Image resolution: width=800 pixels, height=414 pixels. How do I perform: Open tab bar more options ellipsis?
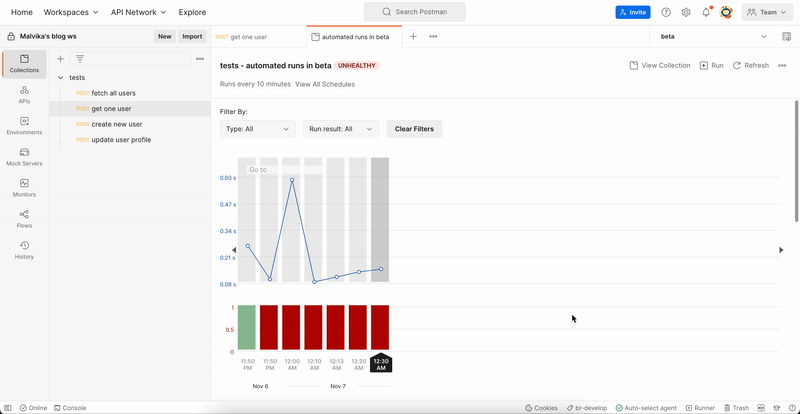click(x=433, y=36)
